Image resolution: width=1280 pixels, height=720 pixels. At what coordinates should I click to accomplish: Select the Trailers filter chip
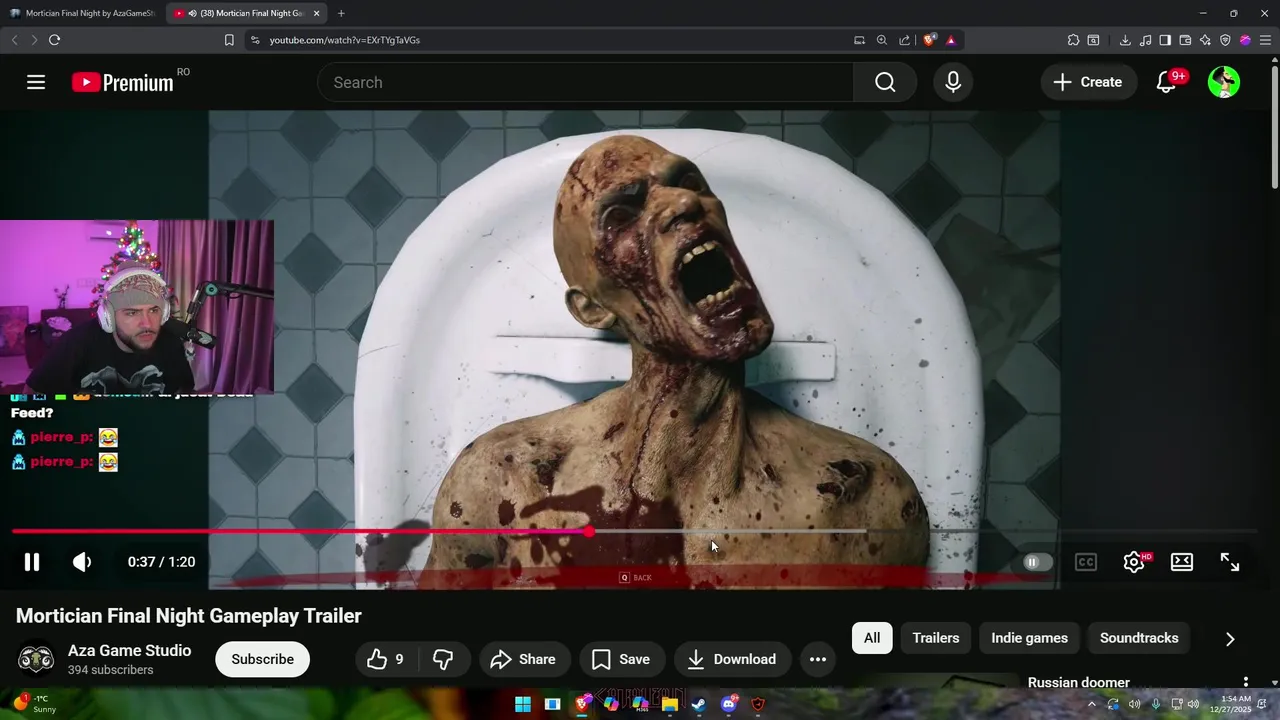(x=936, y=638)
